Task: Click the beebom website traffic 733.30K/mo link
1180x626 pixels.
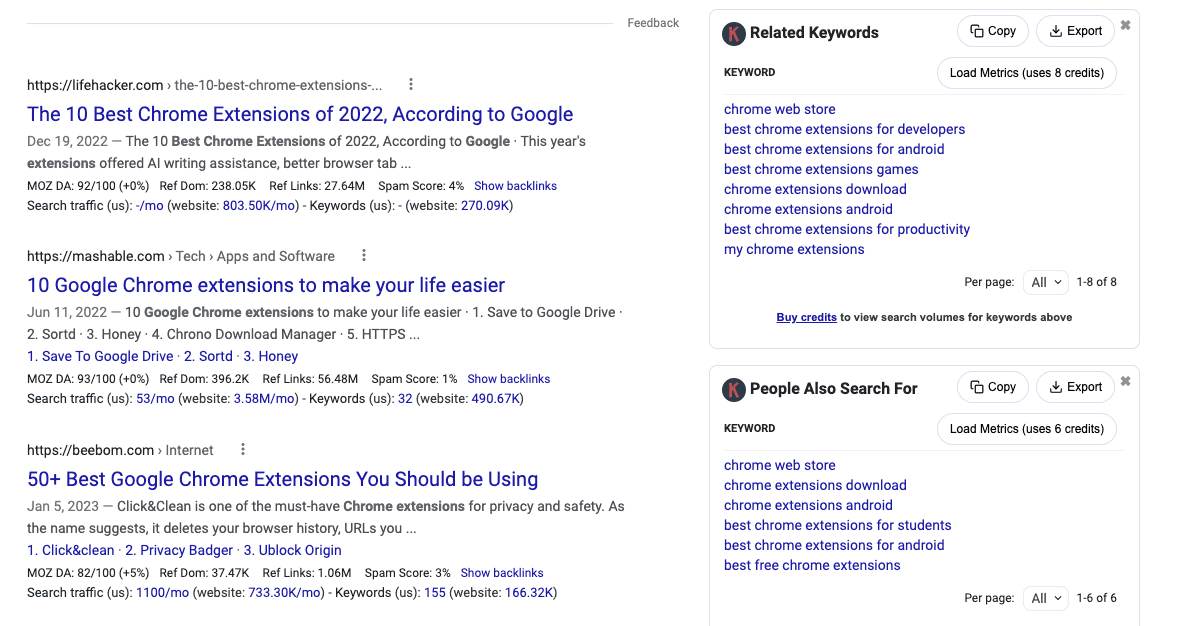Action: [x=284, y=593]
